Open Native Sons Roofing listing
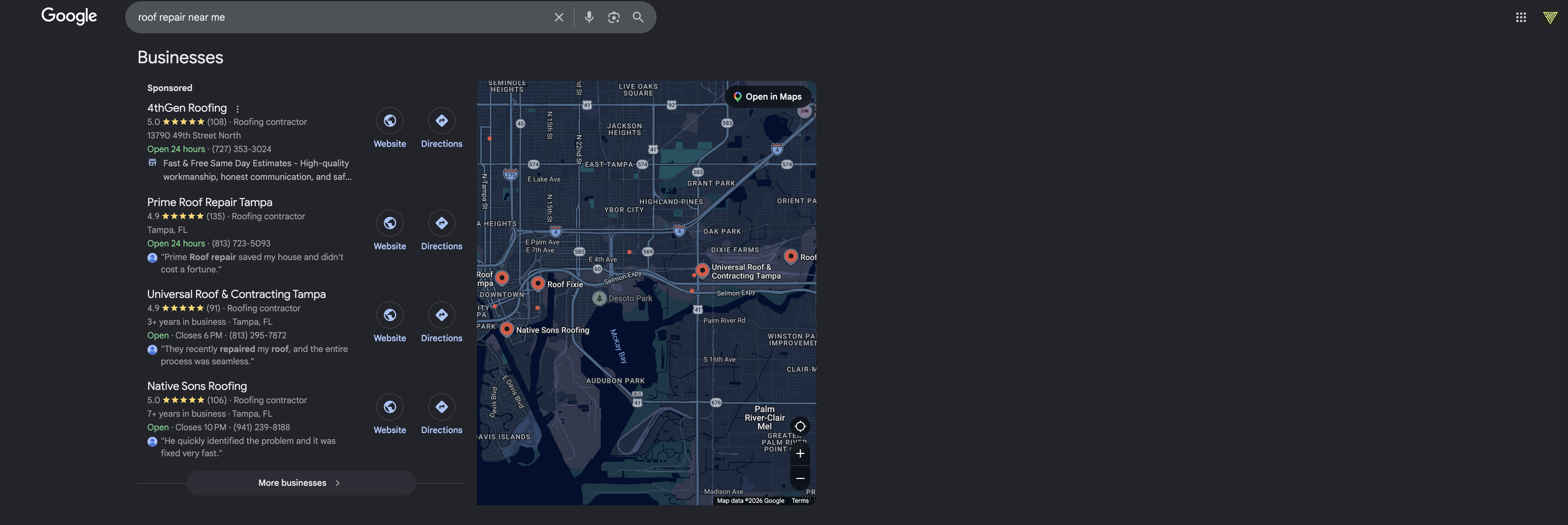Image resolution: width=1568 pixels, height=525 pixels. coord(197,386)
